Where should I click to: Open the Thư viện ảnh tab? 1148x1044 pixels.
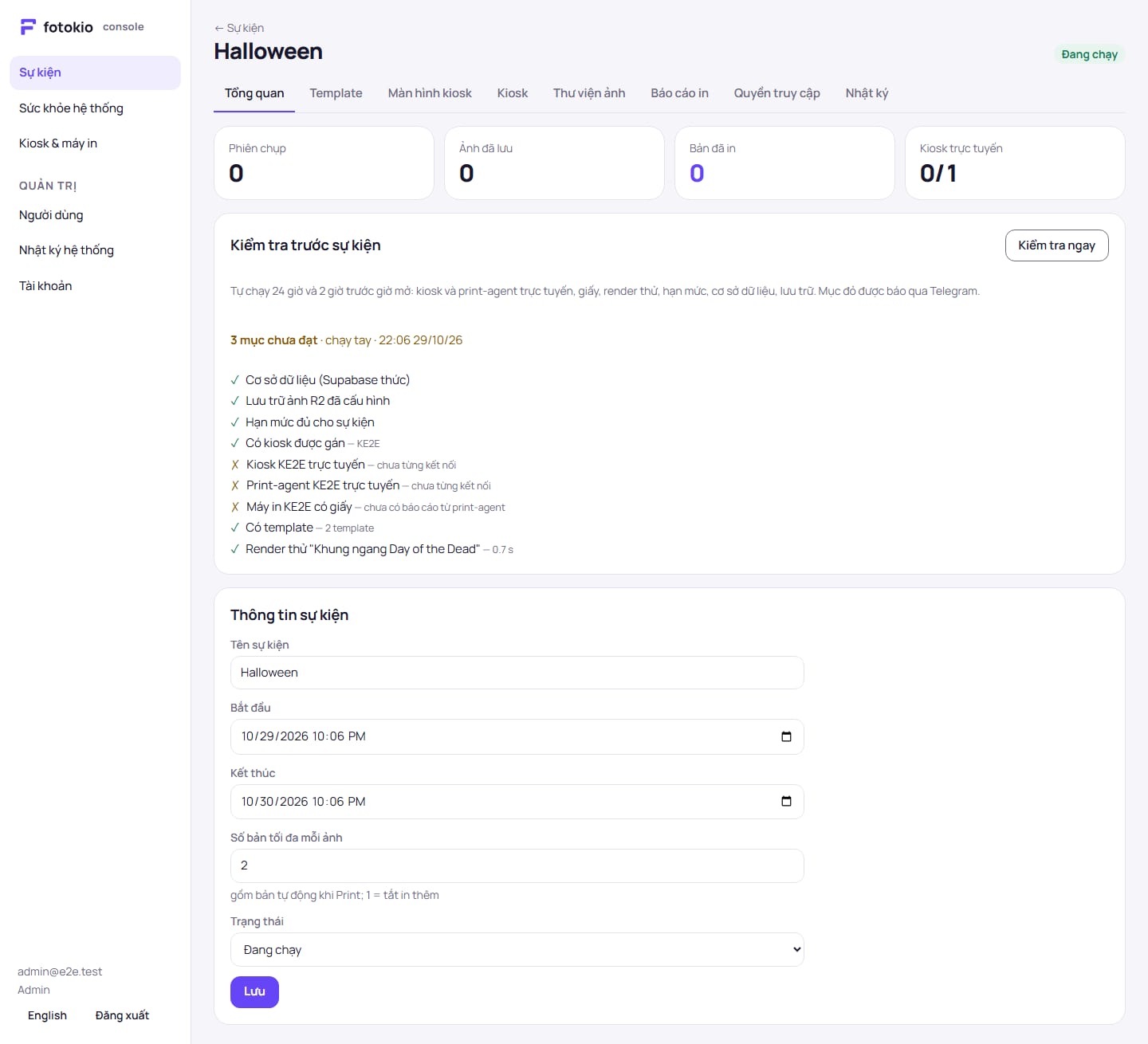tap(589, 93)
